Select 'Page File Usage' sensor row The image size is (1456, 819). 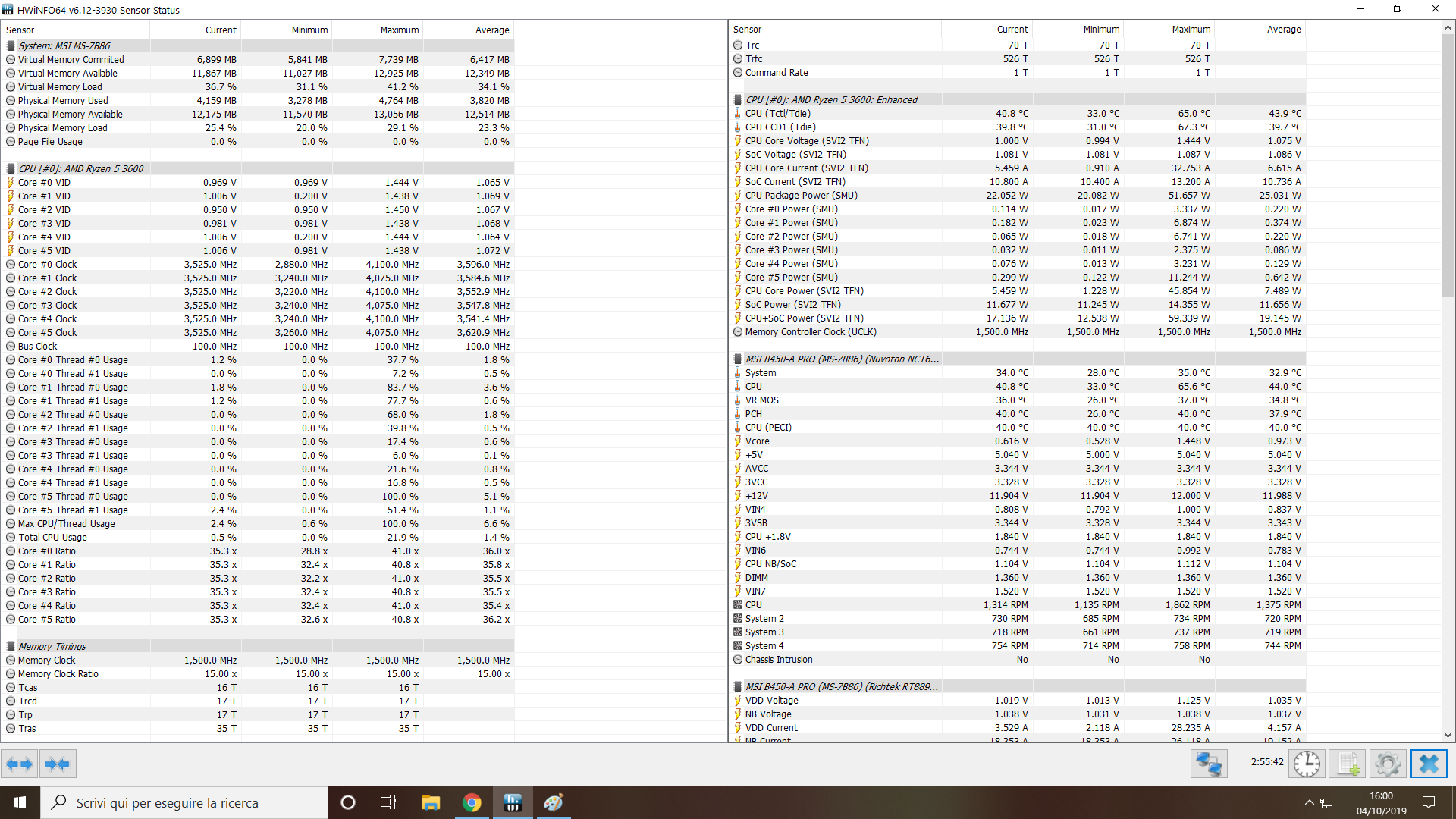pyautogui.click(x=258, y=142)
